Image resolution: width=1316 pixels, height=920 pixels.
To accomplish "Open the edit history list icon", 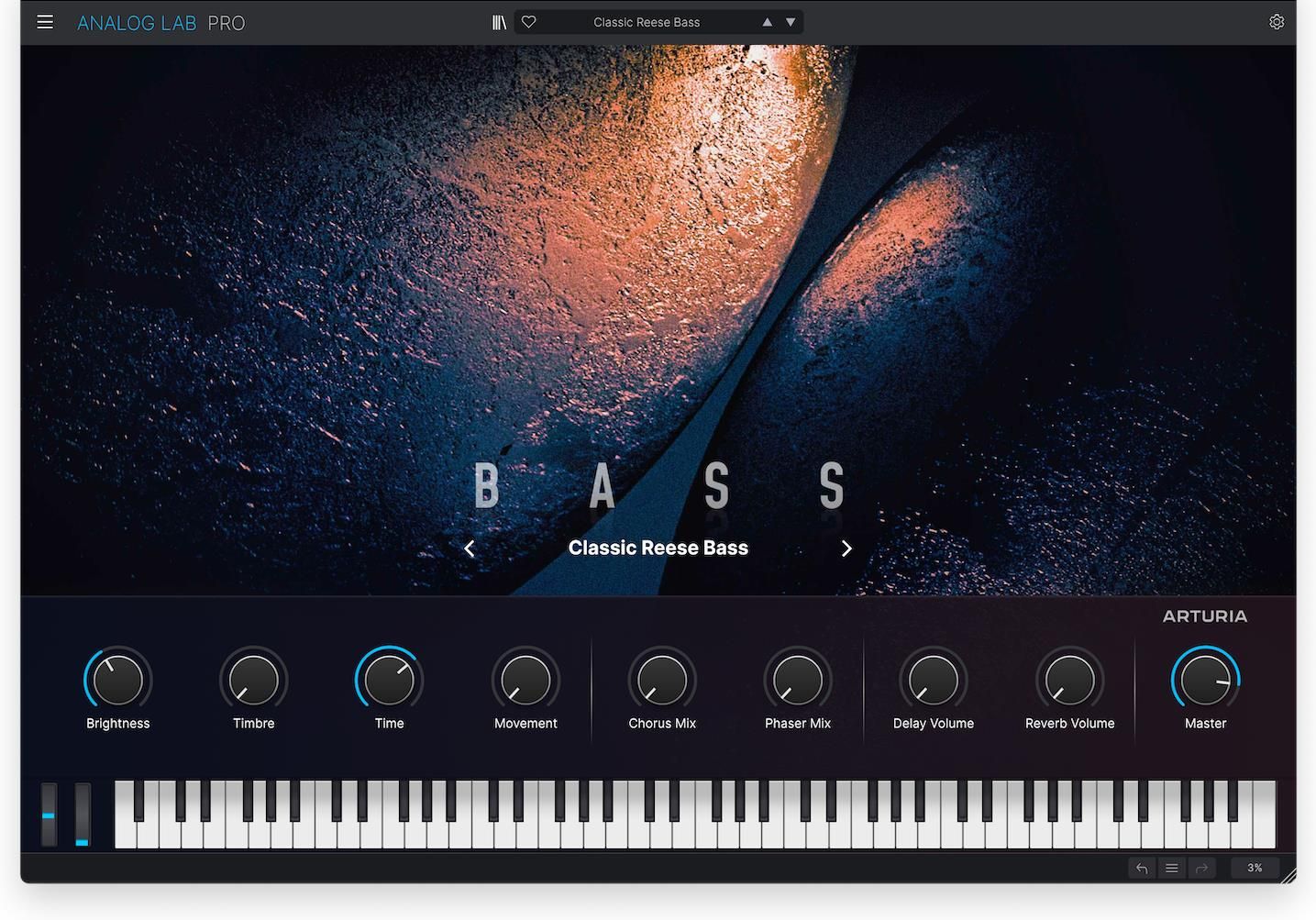I will [x=1171, y=868].
